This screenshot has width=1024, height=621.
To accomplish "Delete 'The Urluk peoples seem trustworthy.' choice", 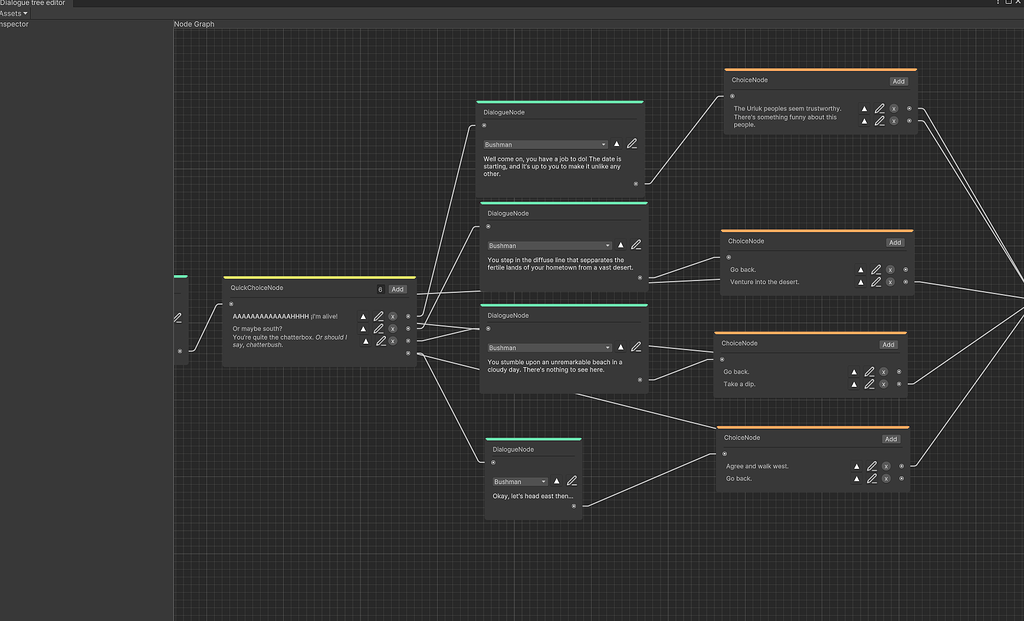I will coord(893,108).
